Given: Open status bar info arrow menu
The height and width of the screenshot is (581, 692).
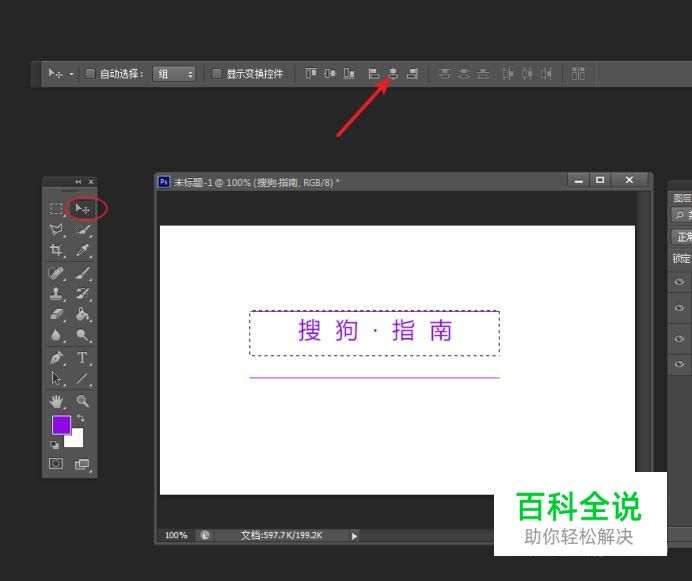Looking at the screenshot, I should coord(354,536).
